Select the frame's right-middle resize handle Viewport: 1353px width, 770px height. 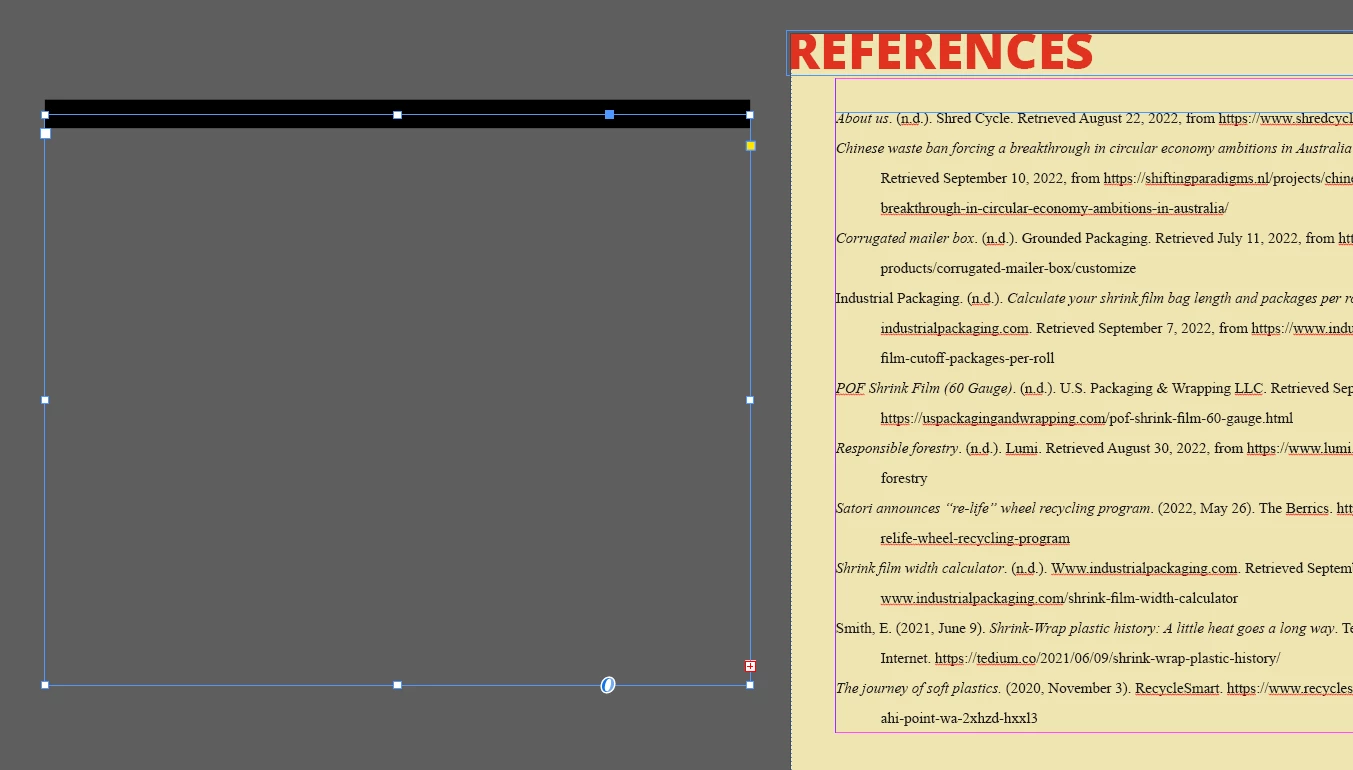point(750,400)
